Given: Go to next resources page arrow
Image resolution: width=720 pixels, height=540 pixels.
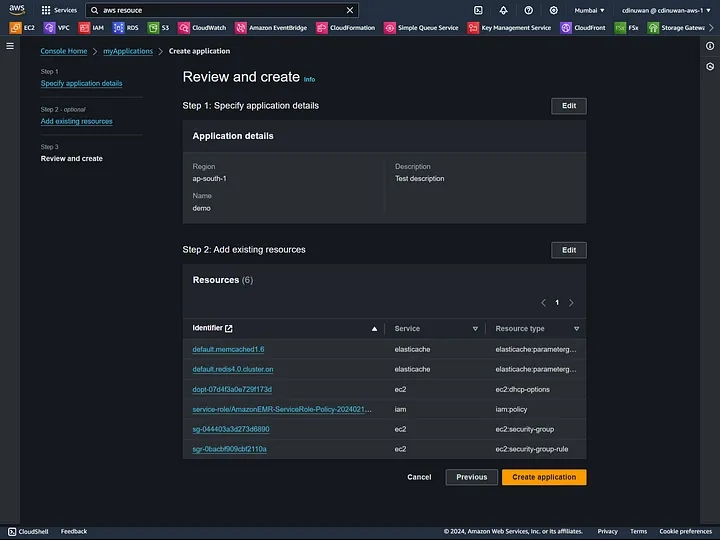Looking at the screenshot, I should (x=571, y=303).
